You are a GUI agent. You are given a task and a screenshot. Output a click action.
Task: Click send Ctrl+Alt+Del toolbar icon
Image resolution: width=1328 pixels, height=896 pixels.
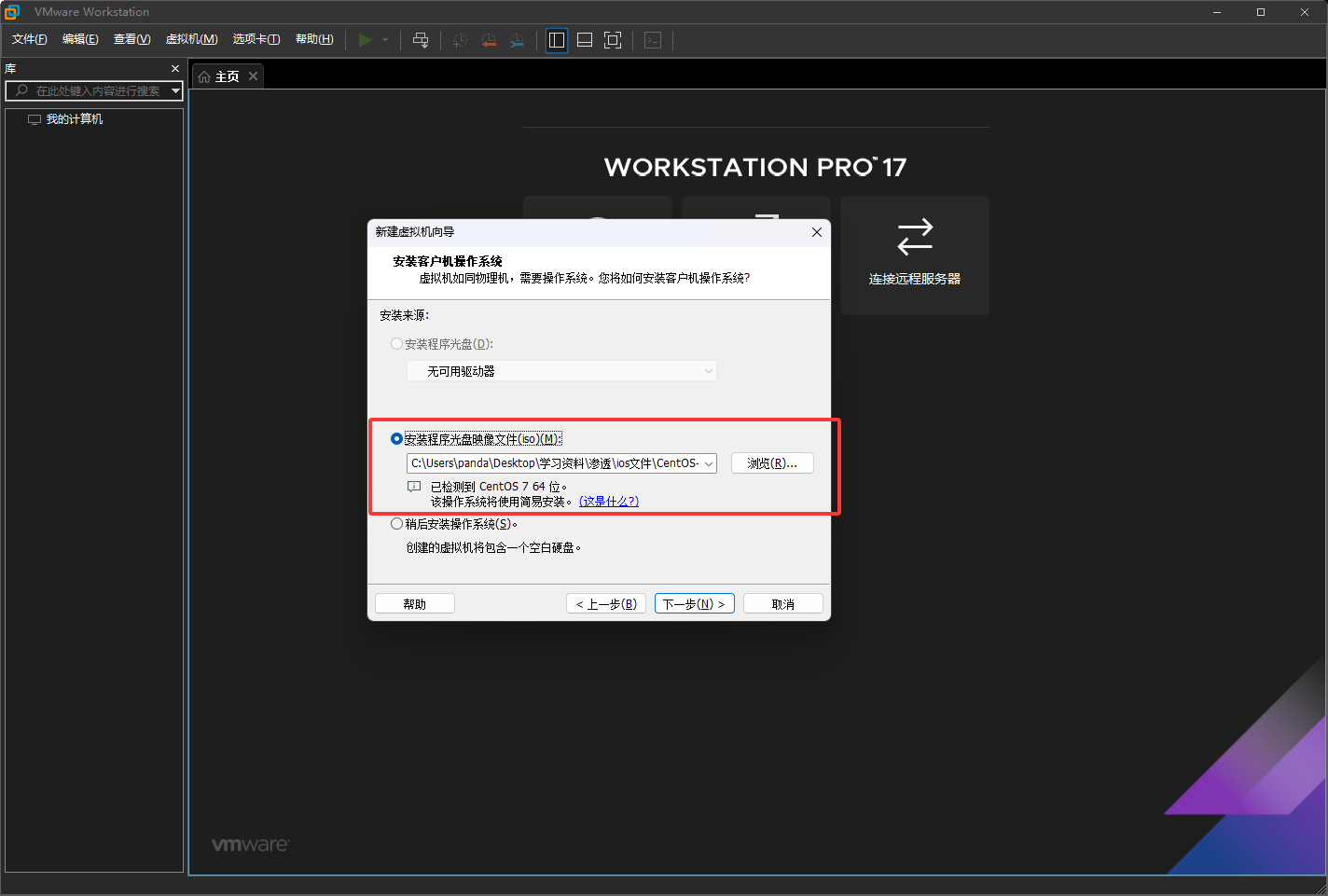(x=421, y=39)
